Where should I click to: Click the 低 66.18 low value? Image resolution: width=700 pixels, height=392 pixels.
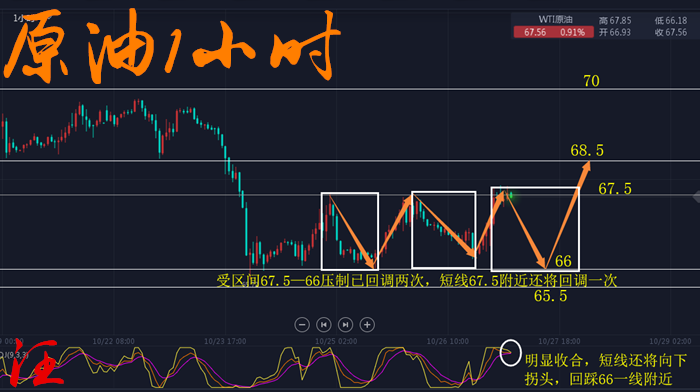coord(671,21)
